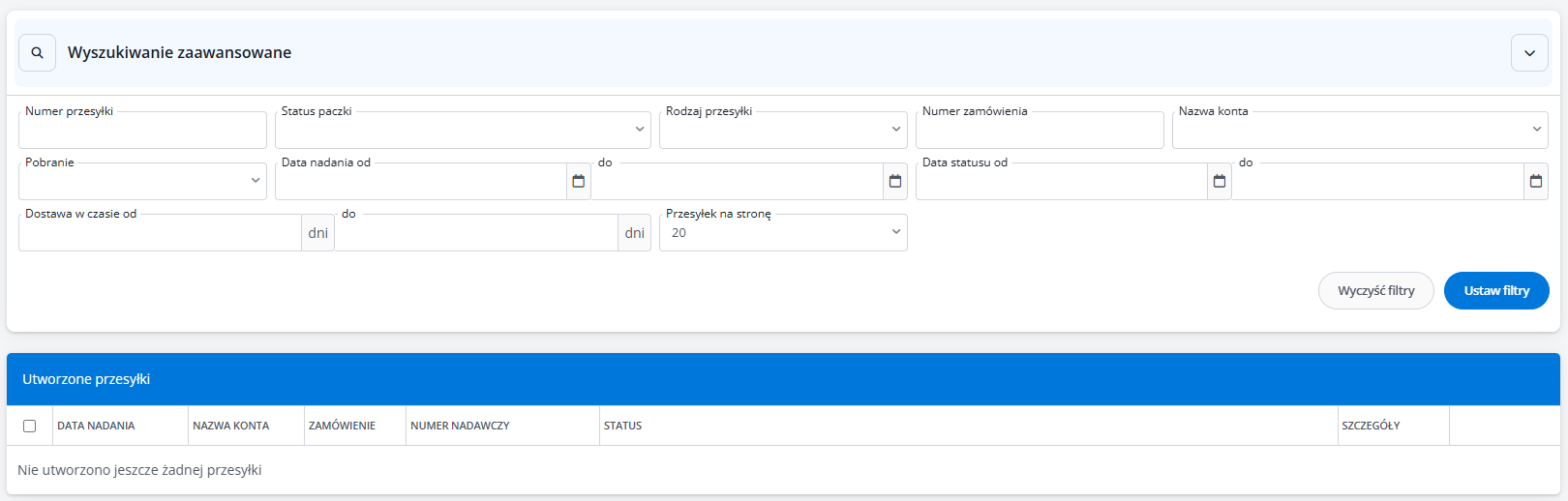Click the magnifier icon beside Wyszukiwanie zaawansowane

37,53
